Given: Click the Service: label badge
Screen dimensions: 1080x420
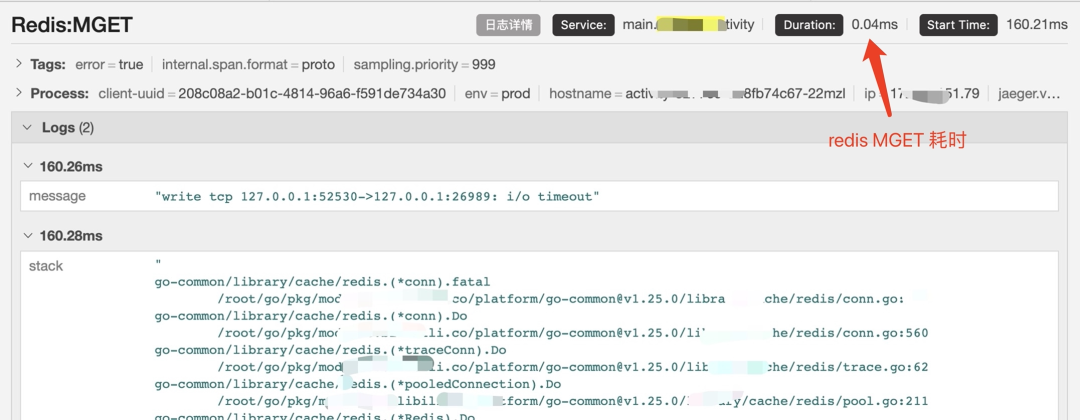Looking at the screenshot, I should click(583, 25).
